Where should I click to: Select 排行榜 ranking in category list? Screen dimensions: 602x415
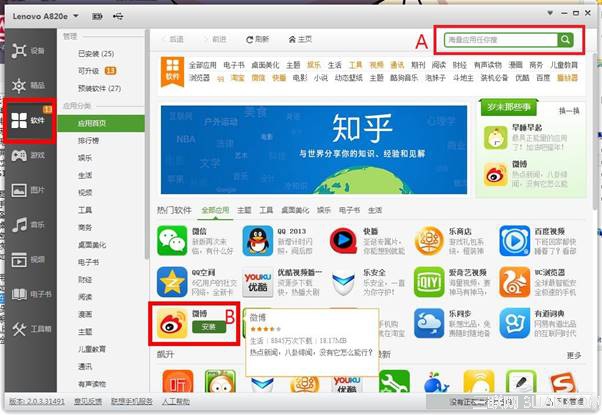click(89, 141)
